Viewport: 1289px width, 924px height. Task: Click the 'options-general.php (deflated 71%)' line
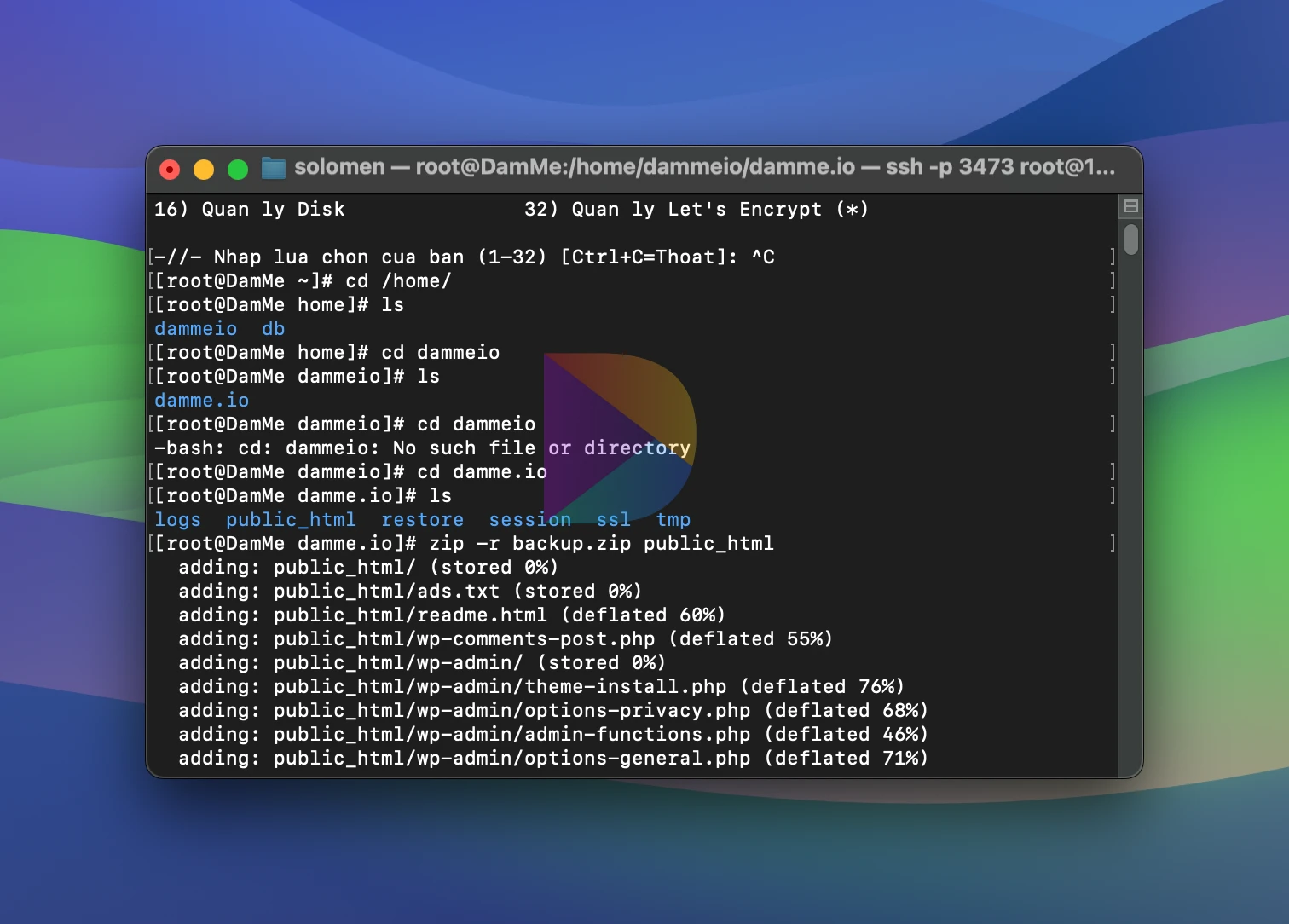[553, 759]
